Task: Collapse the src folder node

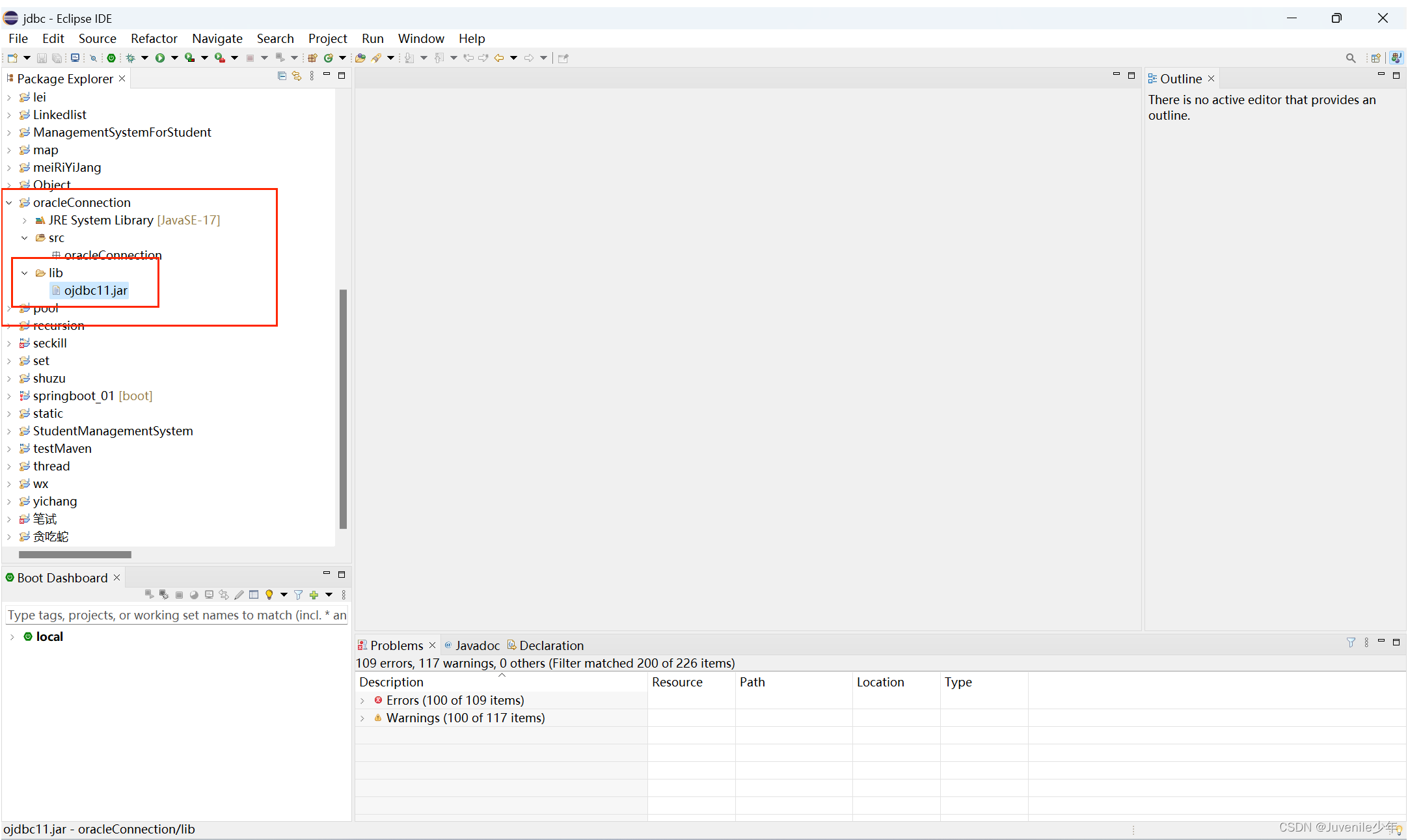Action: (25, 238)
